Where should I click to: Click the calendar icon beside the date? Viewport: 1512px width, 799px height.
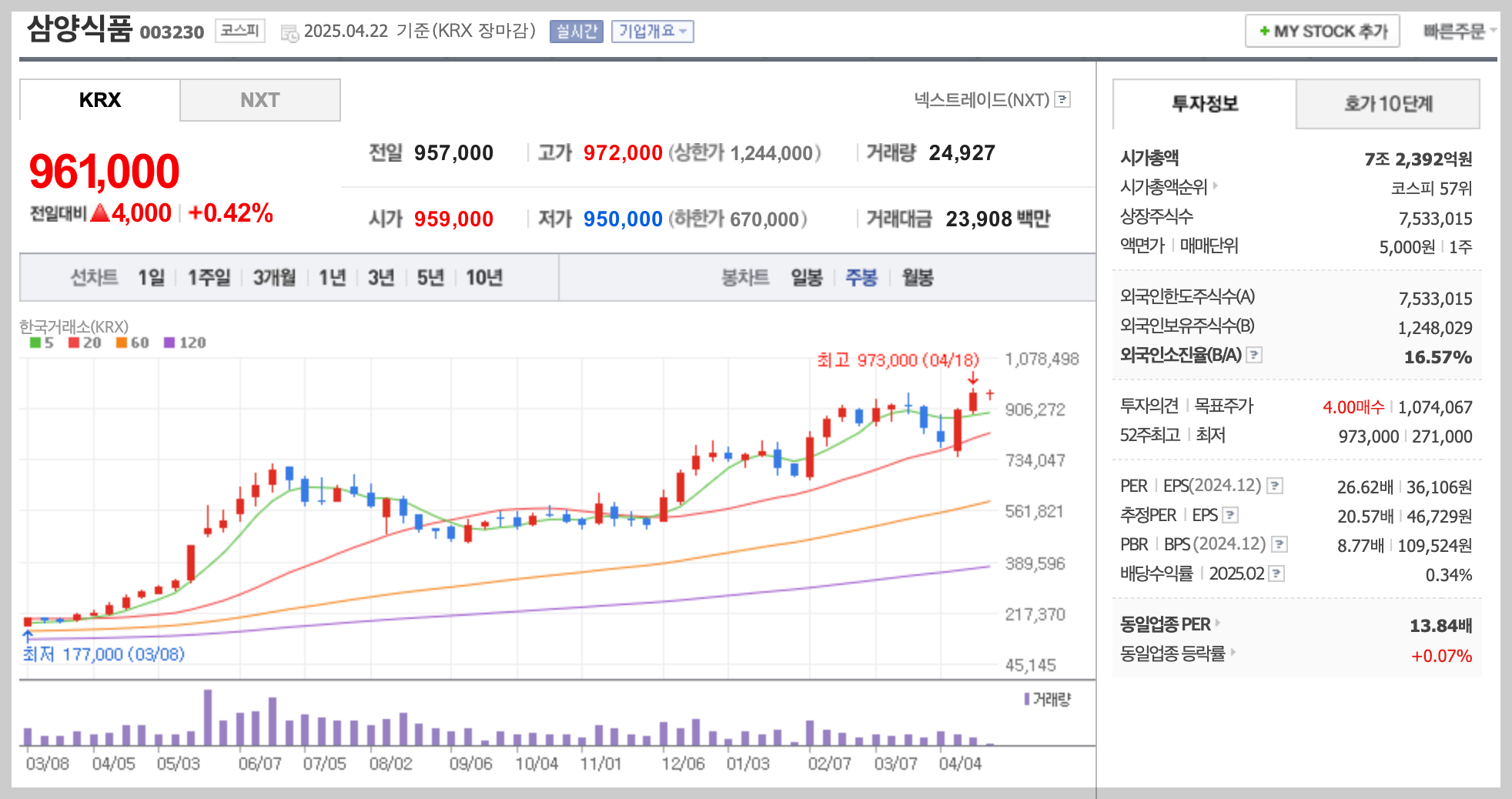click(x=289, y=33)
